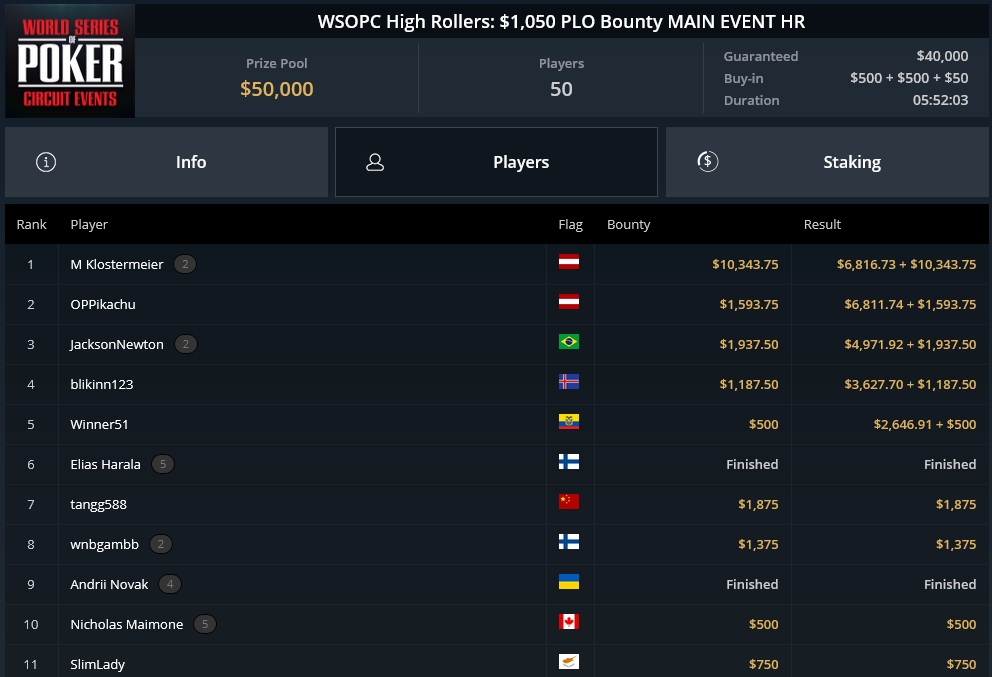The height and width of the screenshot is (677, 992).
Task: Open the Info tab
Action: point(166,162)
